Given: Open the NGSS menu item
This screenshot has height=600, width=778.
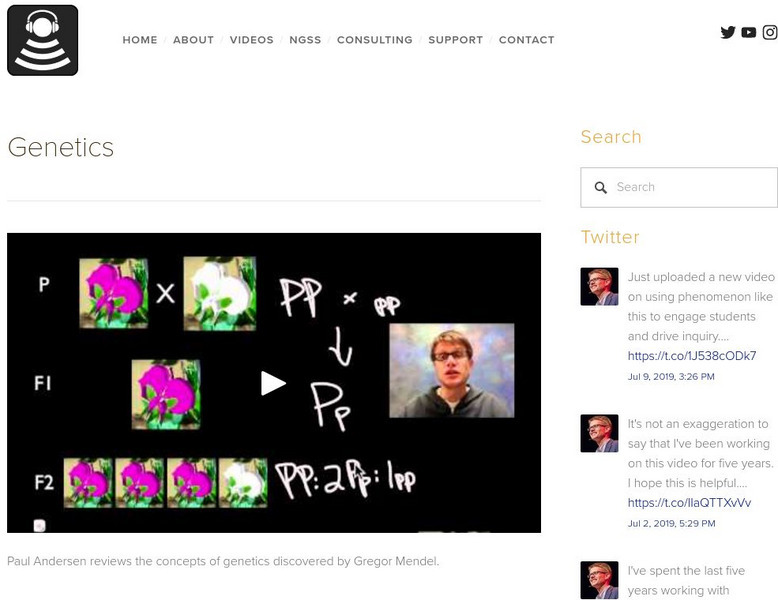Looking at the screenshot, I should coord(305,40).
